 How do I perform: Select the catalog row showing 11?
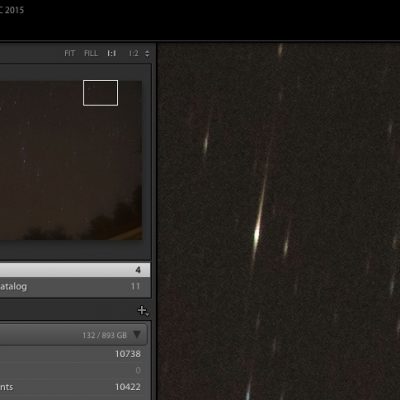coord(75,286)
